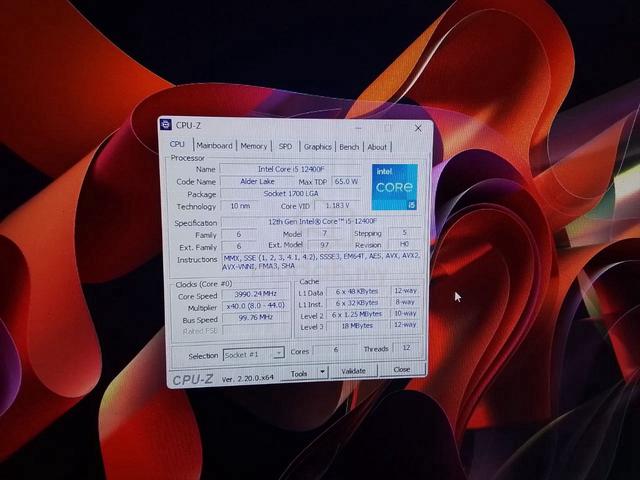
Task: Click the Intel Core i5 logo badge
Action: 394,187
